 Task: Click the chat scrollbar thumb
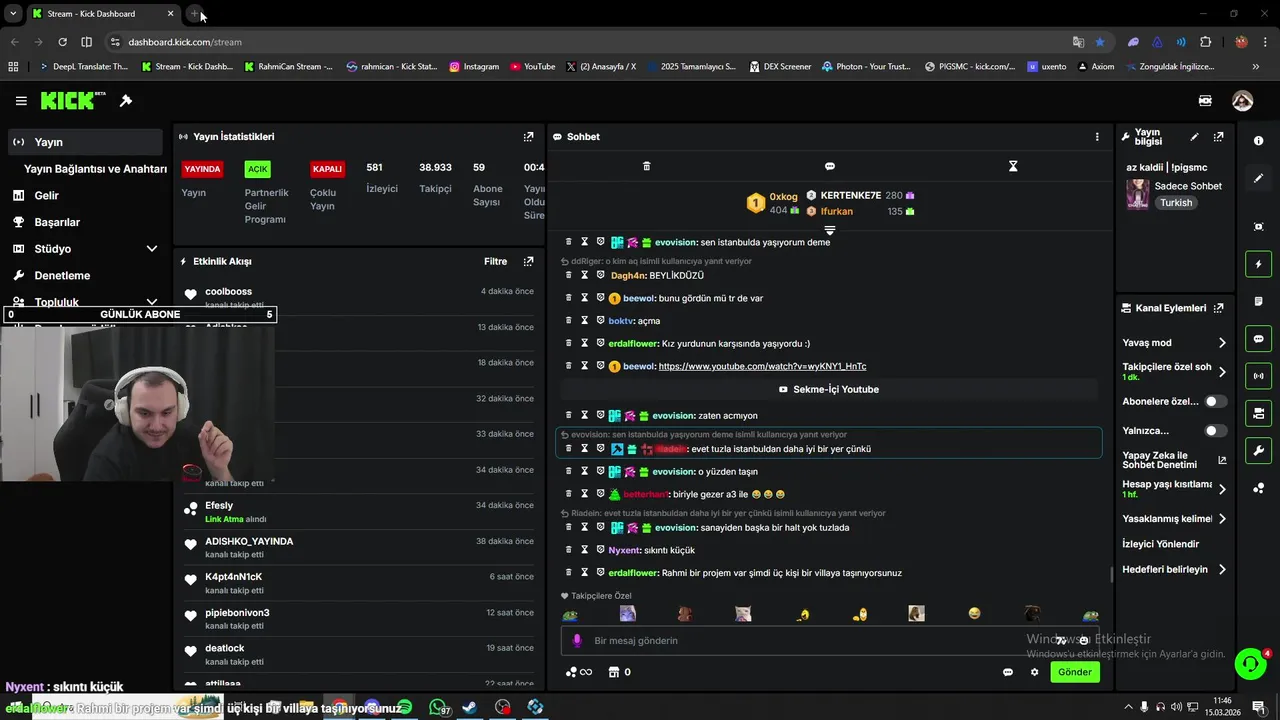pyautogui.click(x=1112, y=575)
